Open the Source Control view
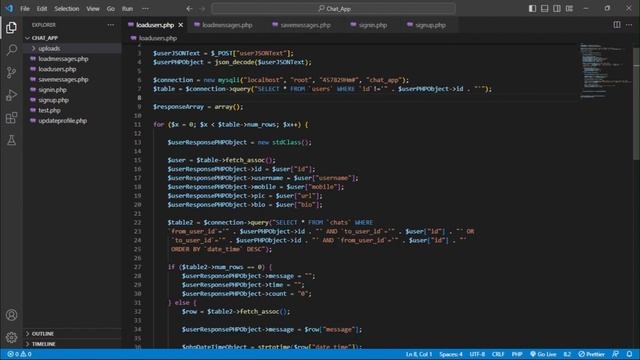Screen dimensions: 640x360 click(11, 73)
